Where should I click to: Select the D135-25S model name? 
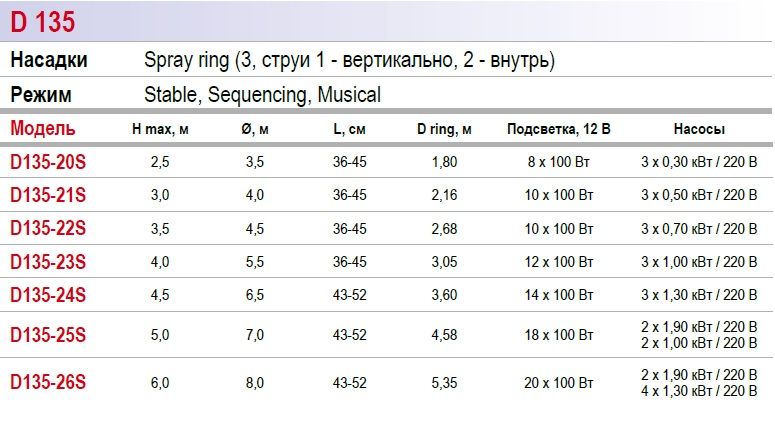pyautogui.click(x=48, y=335)
